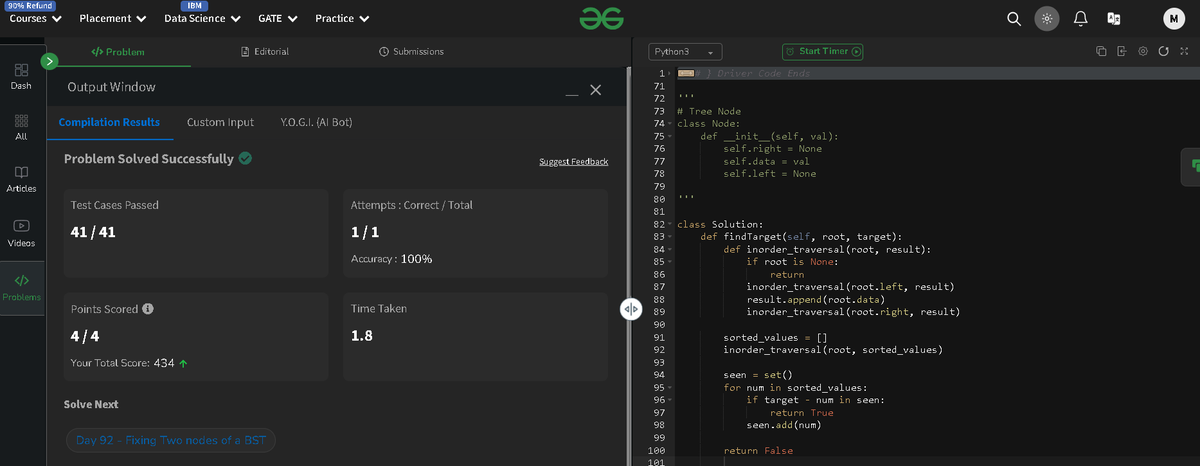Go to Dash in left sidebar
1200x466 pixels.
pos(21,77)
